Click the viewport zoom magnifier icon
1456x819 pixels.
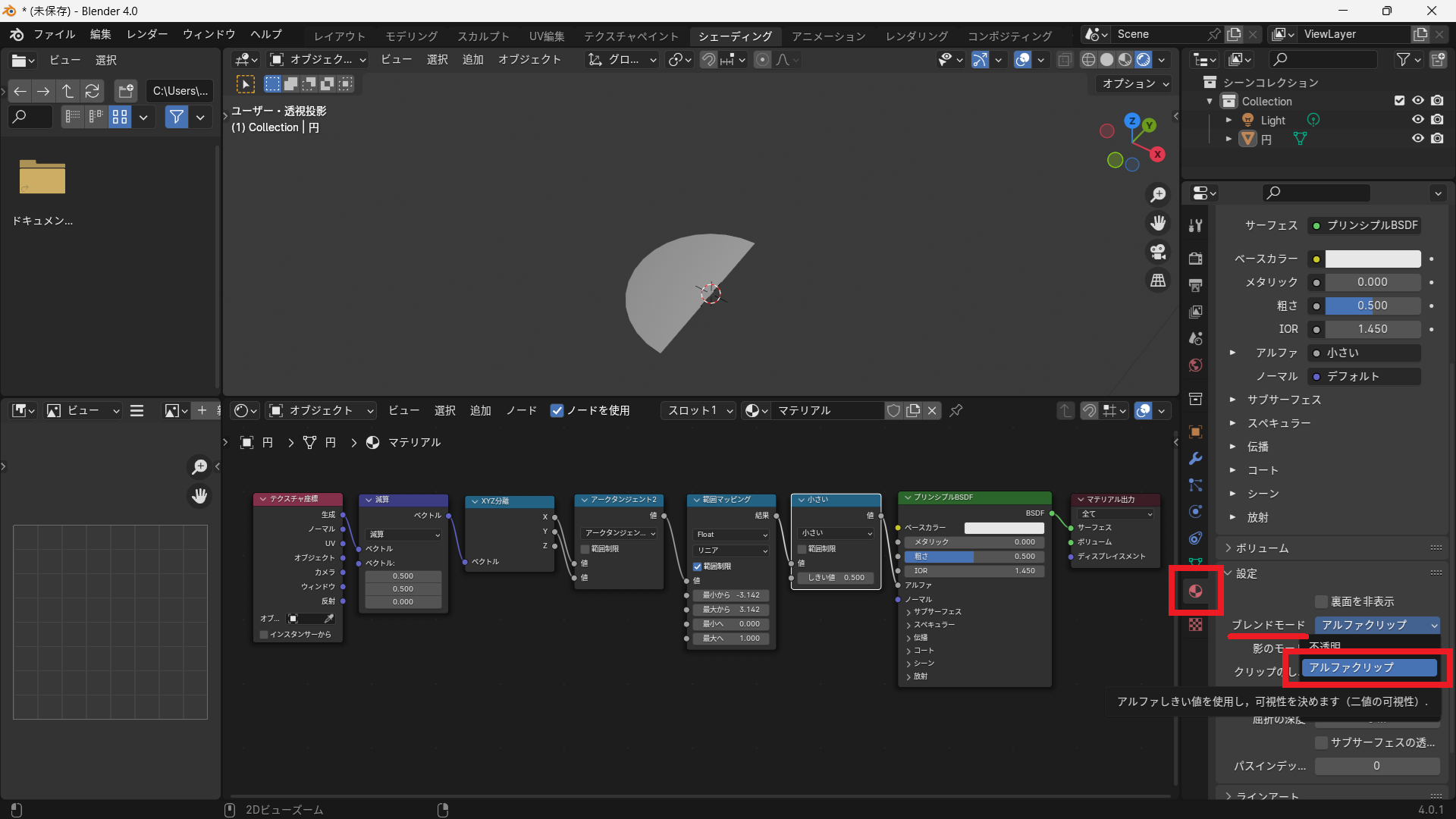(1158, 195)
